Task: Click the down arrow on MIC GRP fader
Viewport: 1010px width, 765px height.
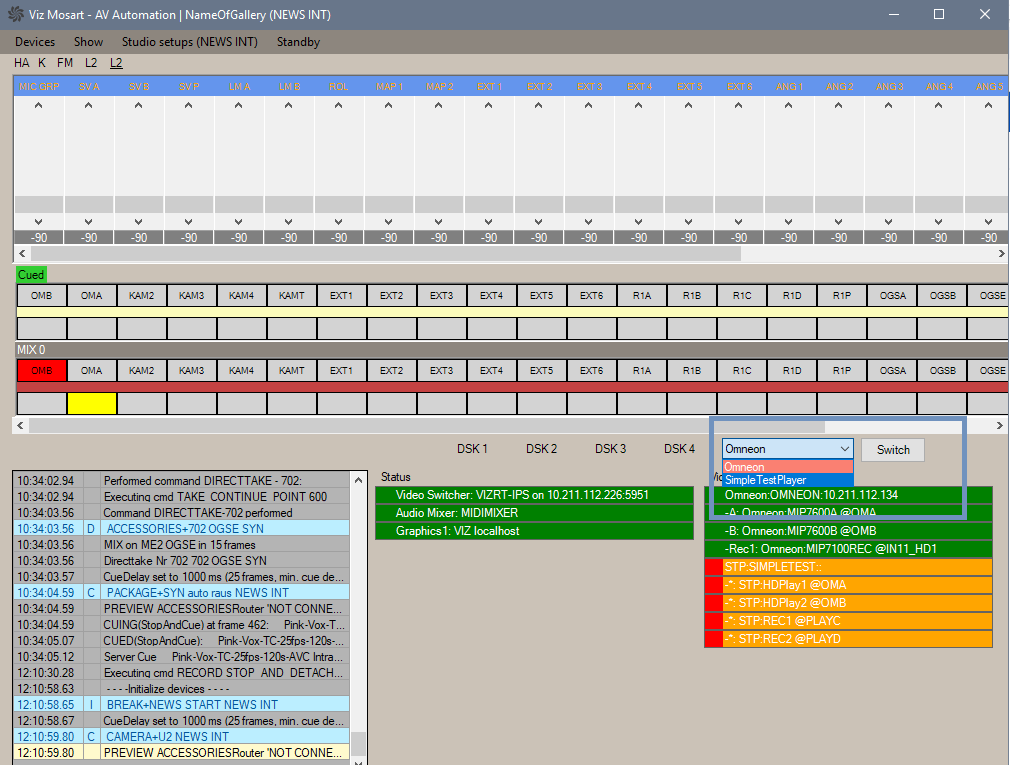Action: 39,221
